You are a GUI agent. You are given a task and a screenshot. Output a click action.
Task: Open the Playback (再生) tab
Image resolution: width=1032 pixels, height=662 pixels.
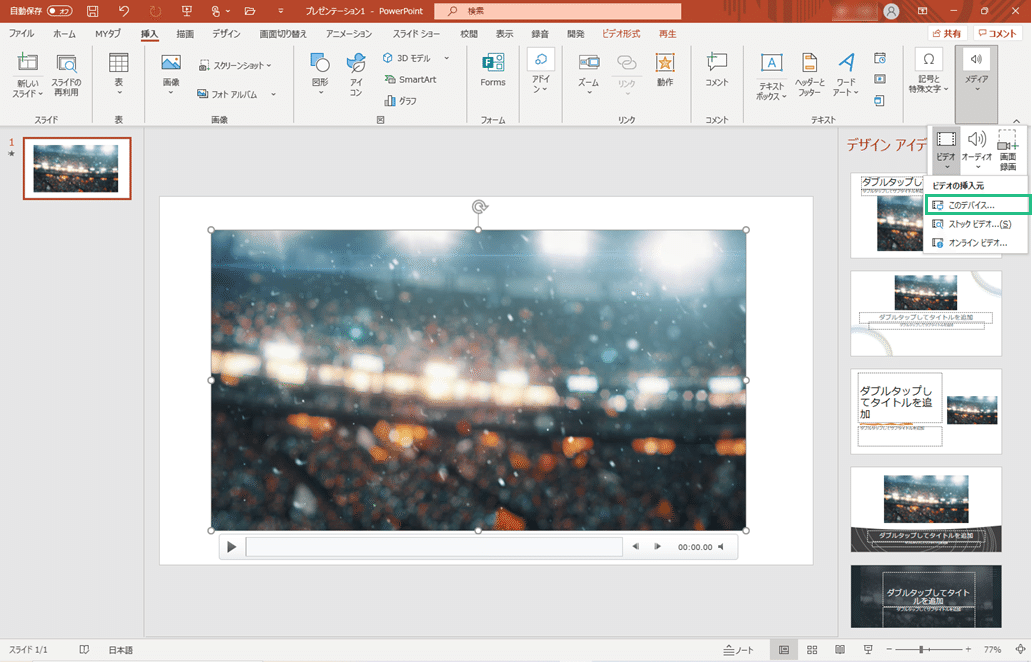pos(667,34)
